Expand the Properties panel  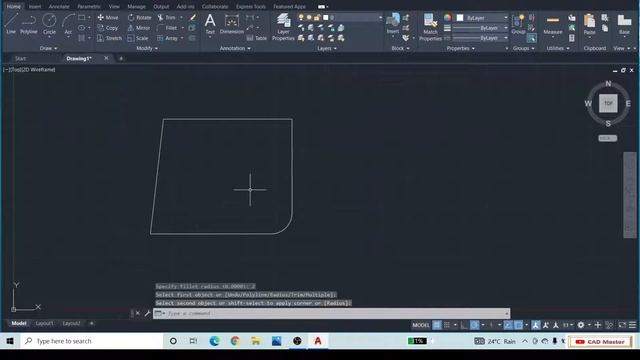[460, 48]
